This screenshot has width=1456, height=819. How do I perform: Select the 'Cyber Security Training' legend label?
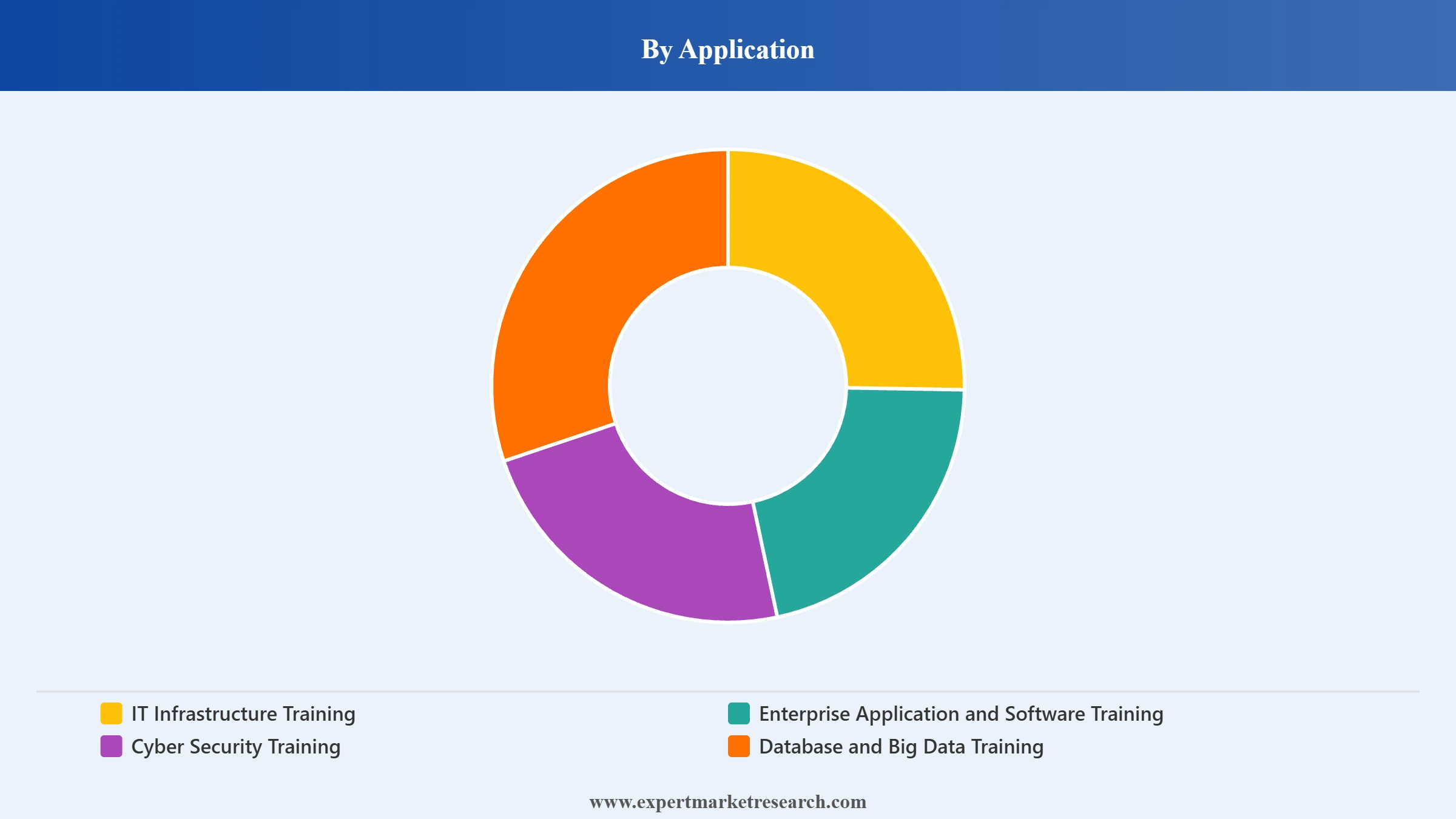(236, 747)
